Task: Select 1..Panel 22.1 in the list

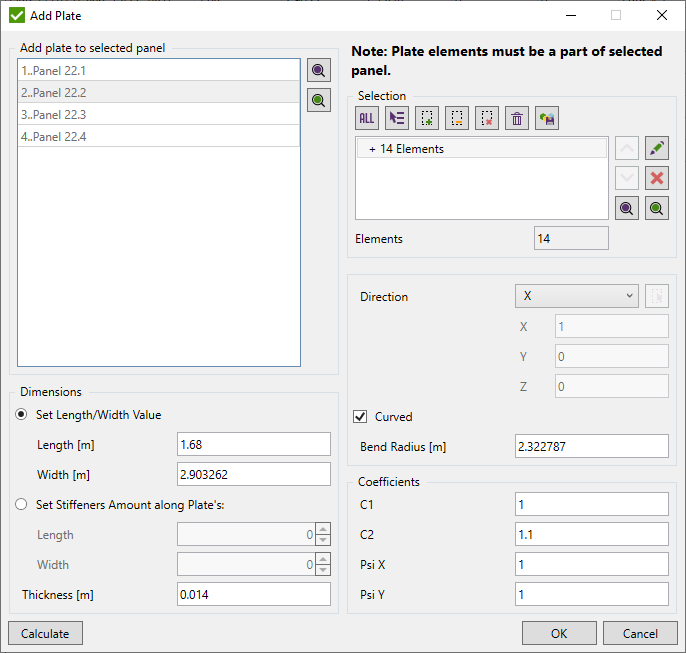Action: [x=159, y=70]
